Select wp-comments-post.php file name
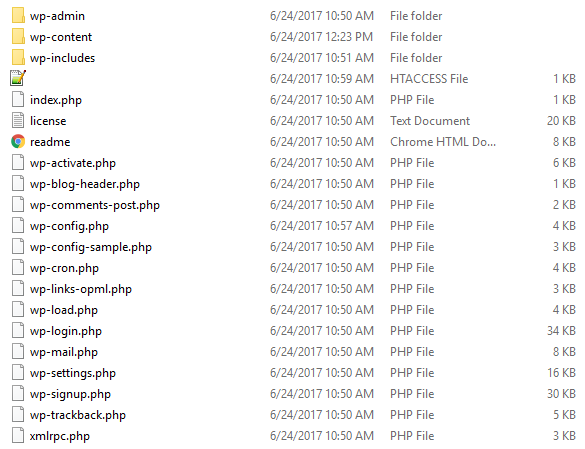The width and height of the screenshot is (585, 449). (95, 205)
